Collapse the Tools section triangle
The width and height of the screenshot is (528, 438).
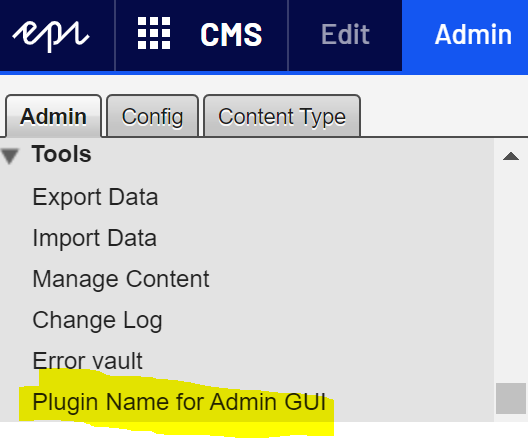point(10,156)
